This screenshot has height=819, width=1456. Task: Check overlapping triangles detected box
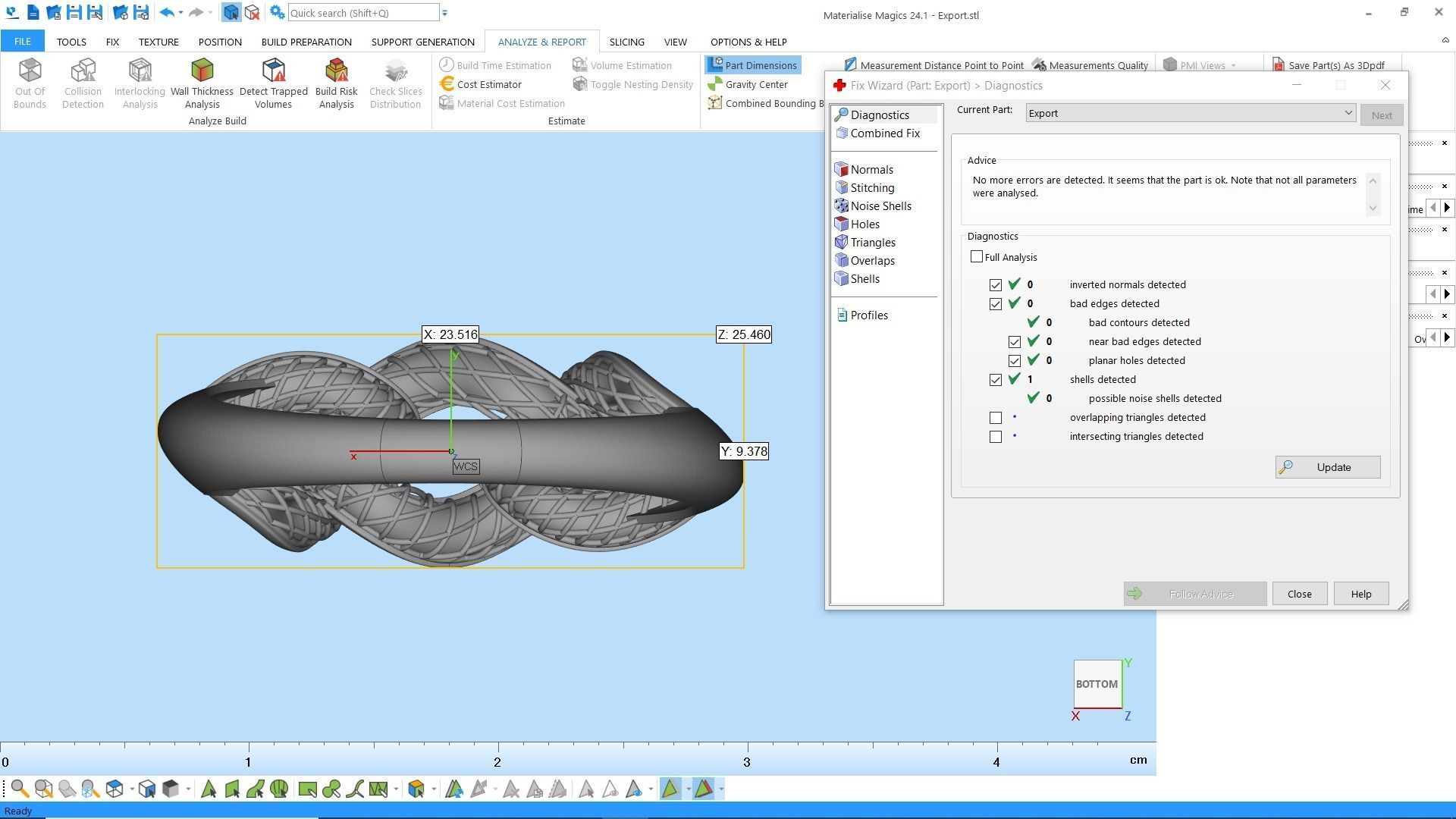pos(996,418)
